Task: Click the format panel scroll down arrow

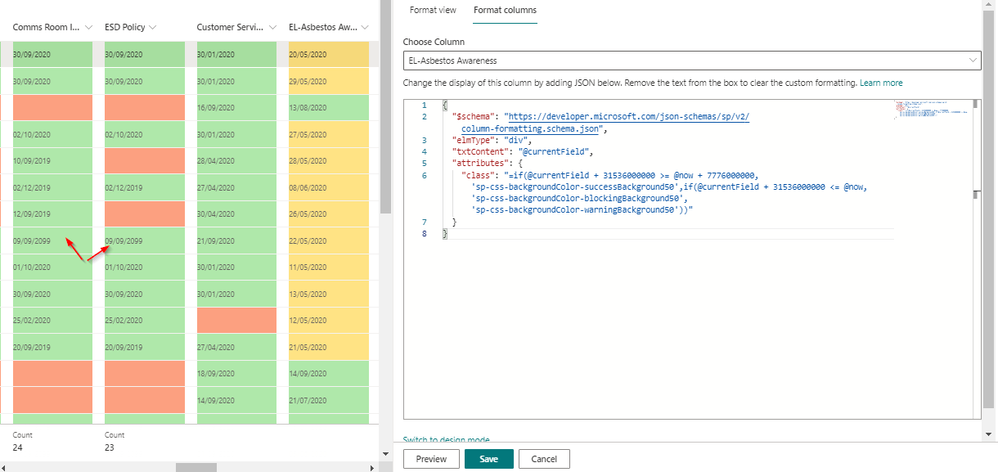Action: point(988,434)
